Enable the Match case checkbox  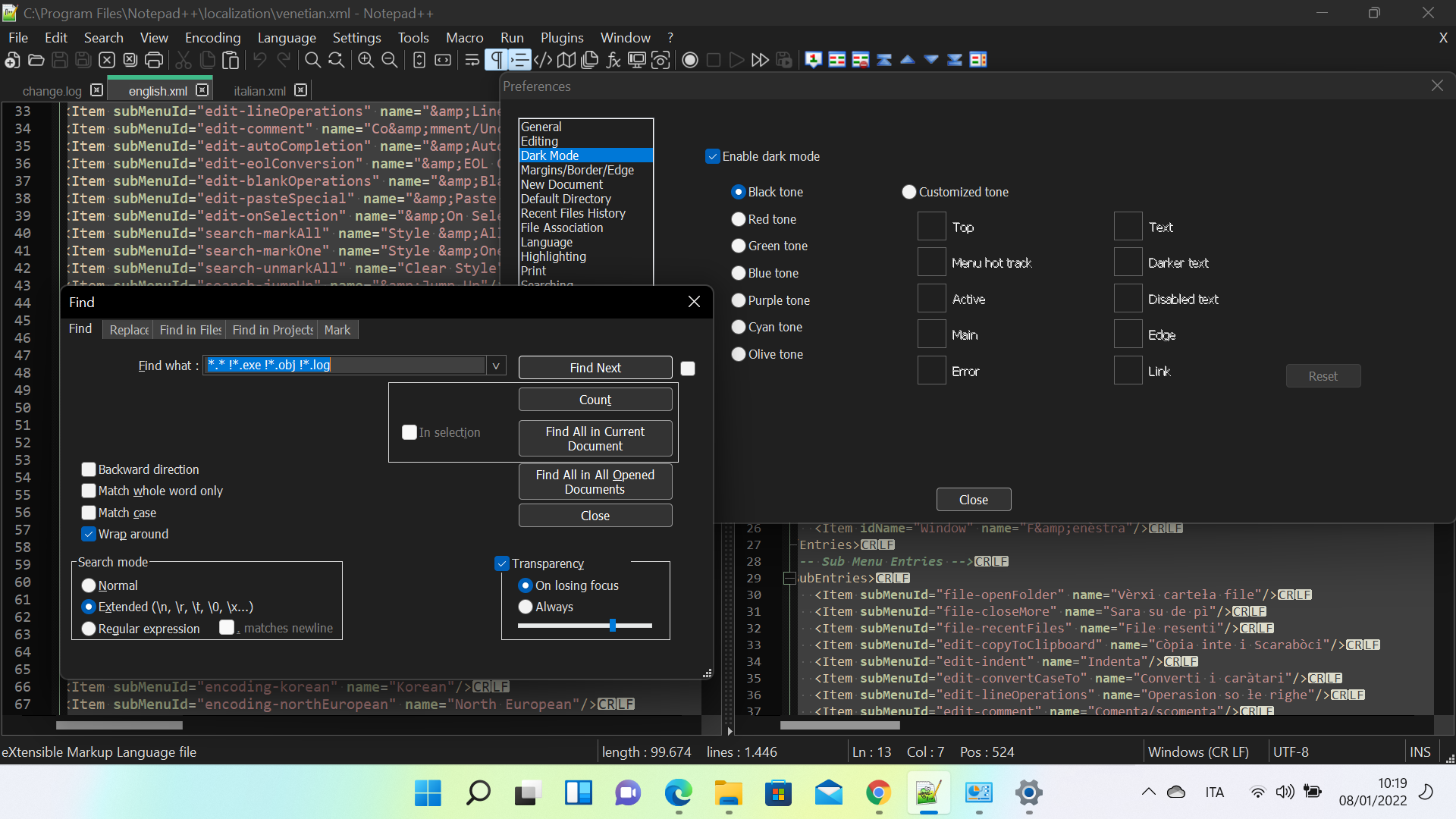click(88, 513)
